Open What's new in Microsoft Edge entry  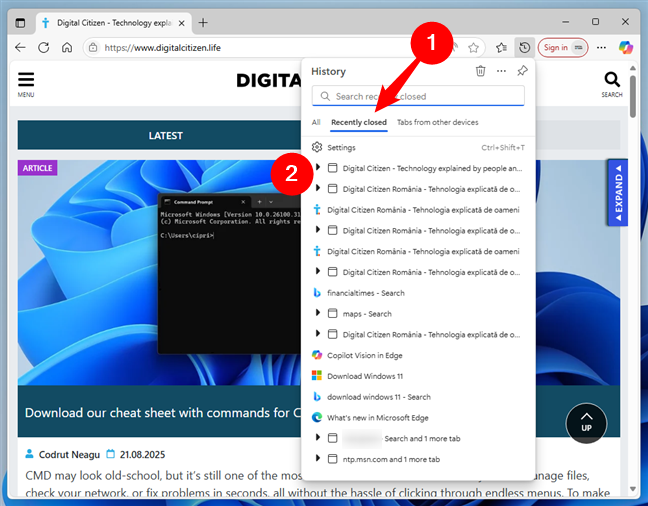[418, 418]
